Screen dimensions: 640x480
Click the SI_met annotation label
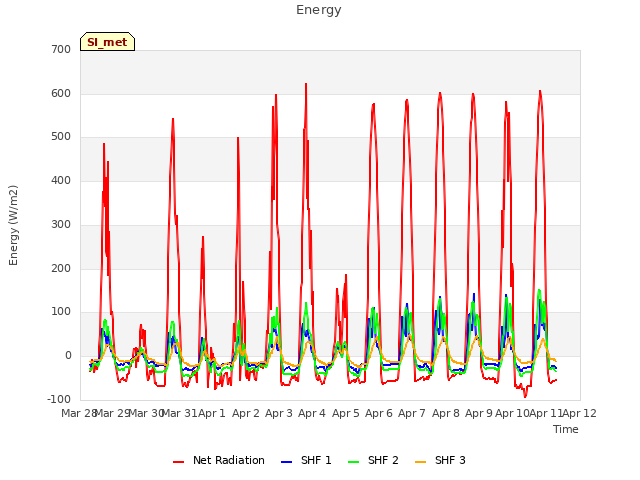[107, 42]
